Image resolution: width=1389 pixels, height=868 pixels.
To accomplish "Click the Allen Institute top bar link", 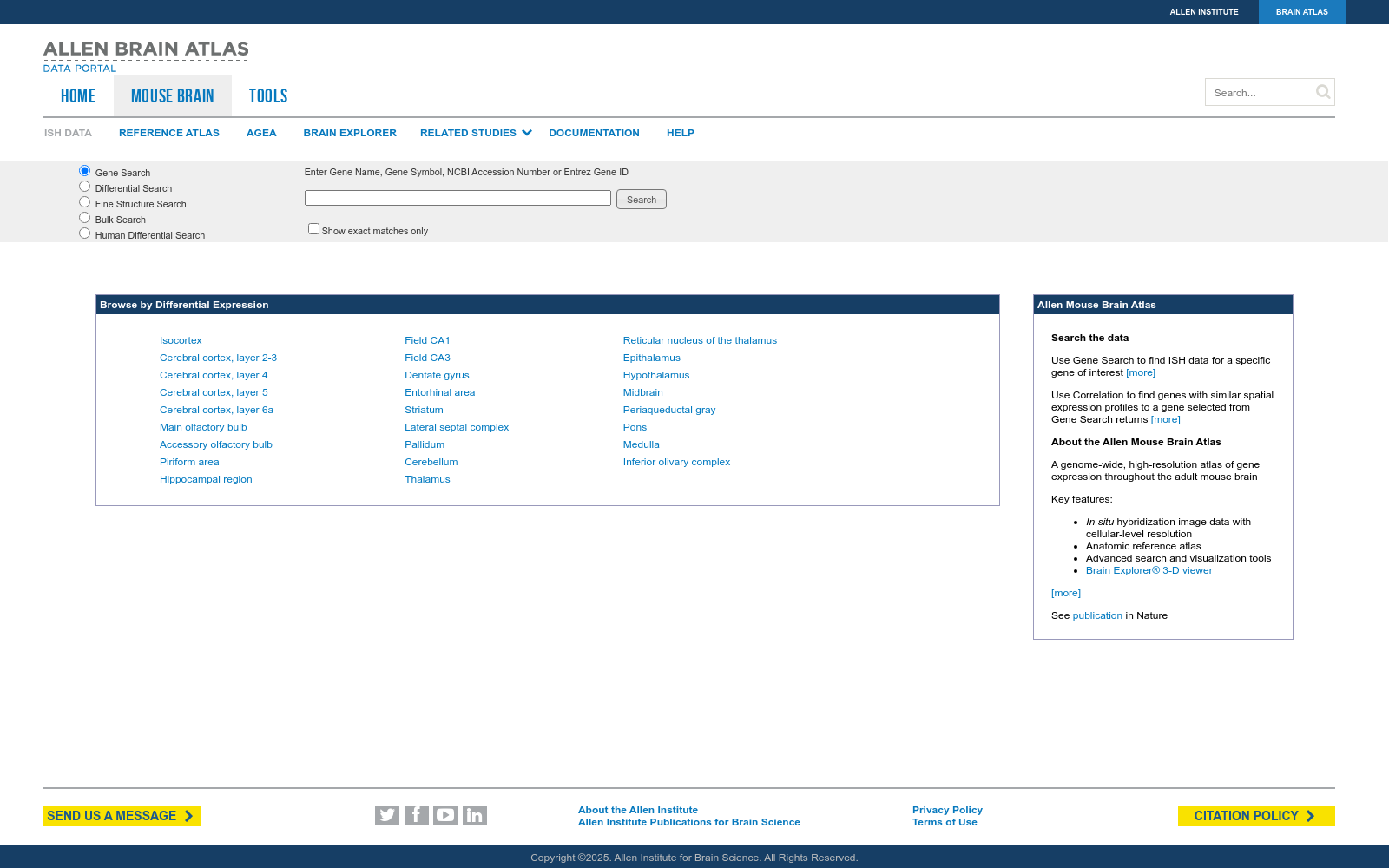I will pyautogui.click(x=1204, y=12).
